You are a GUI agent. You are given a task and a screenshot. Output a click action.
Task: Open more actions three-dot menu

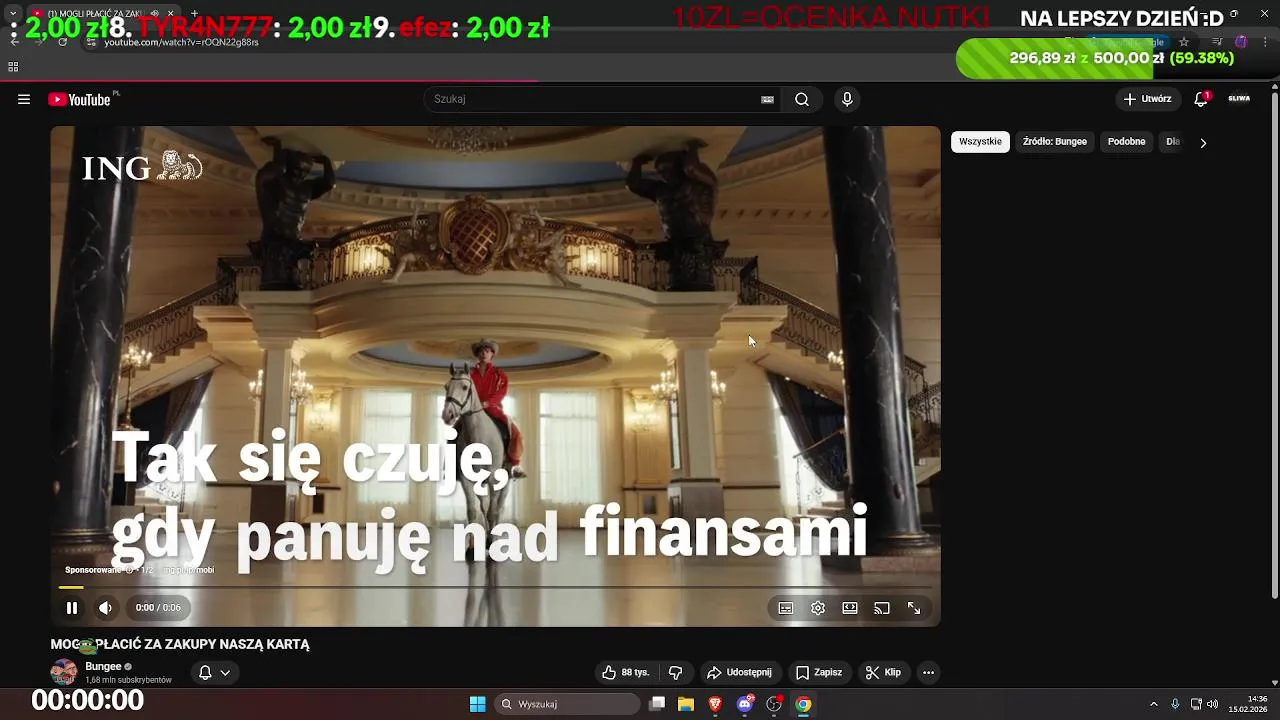point(928,673)
